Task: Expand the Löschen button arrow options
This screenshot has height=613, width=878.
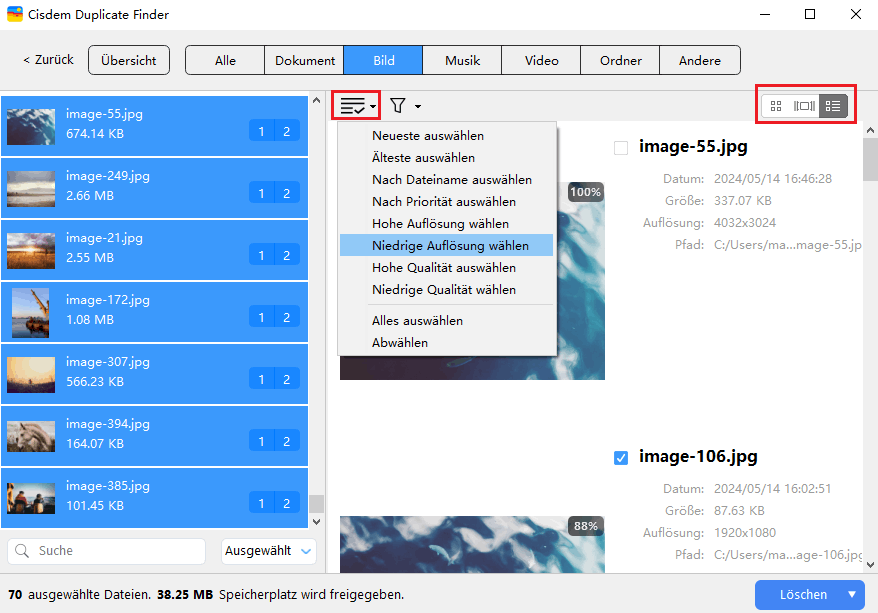Action: coord(852,594)
